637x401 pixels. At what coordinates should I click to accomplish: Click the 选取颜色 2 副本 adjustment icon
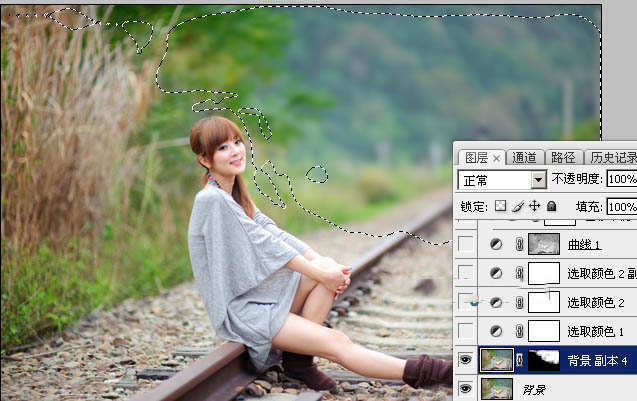pyautogui.click(x=496, y=273)
